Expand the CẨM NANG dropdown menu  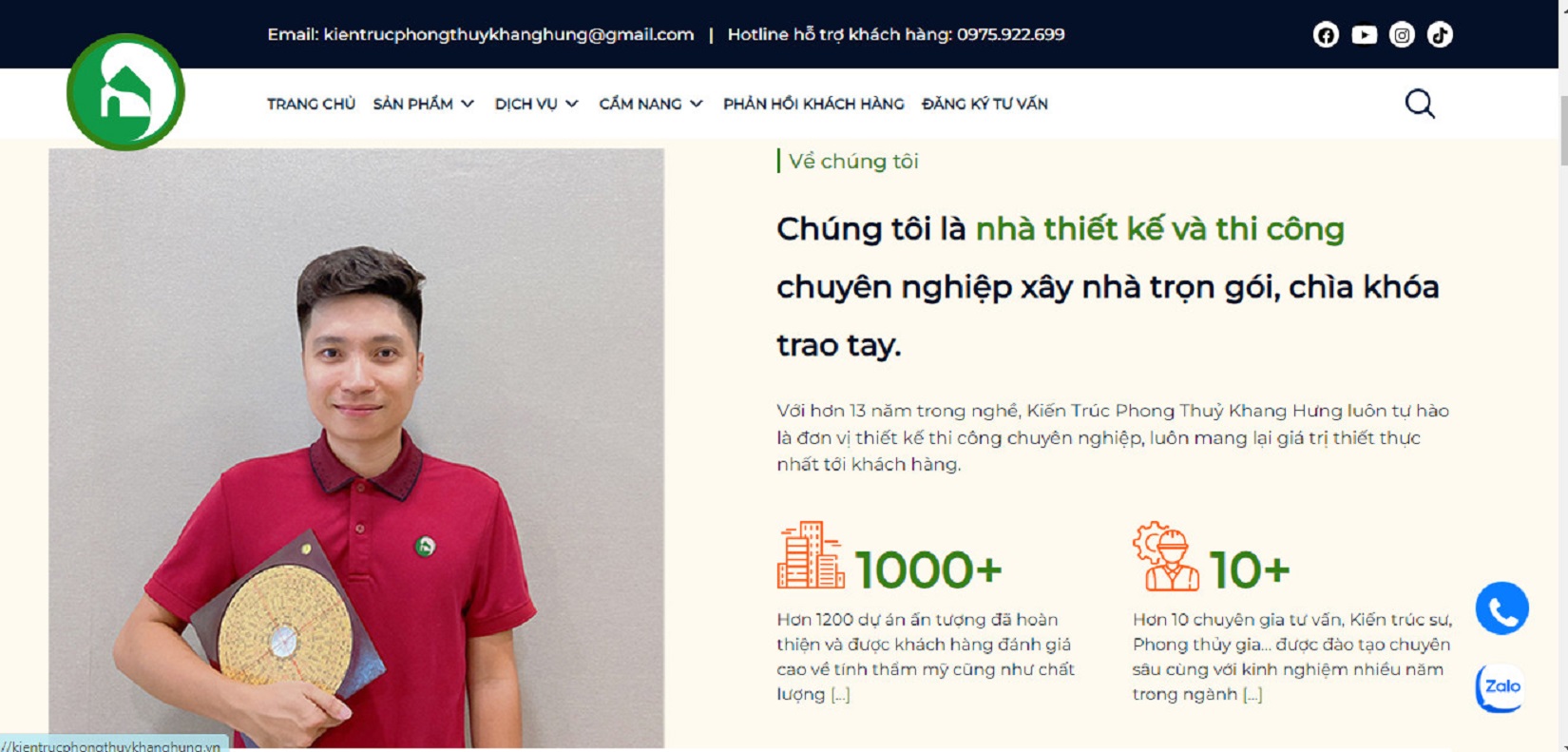pyautogui.click(x=651, y=104)
